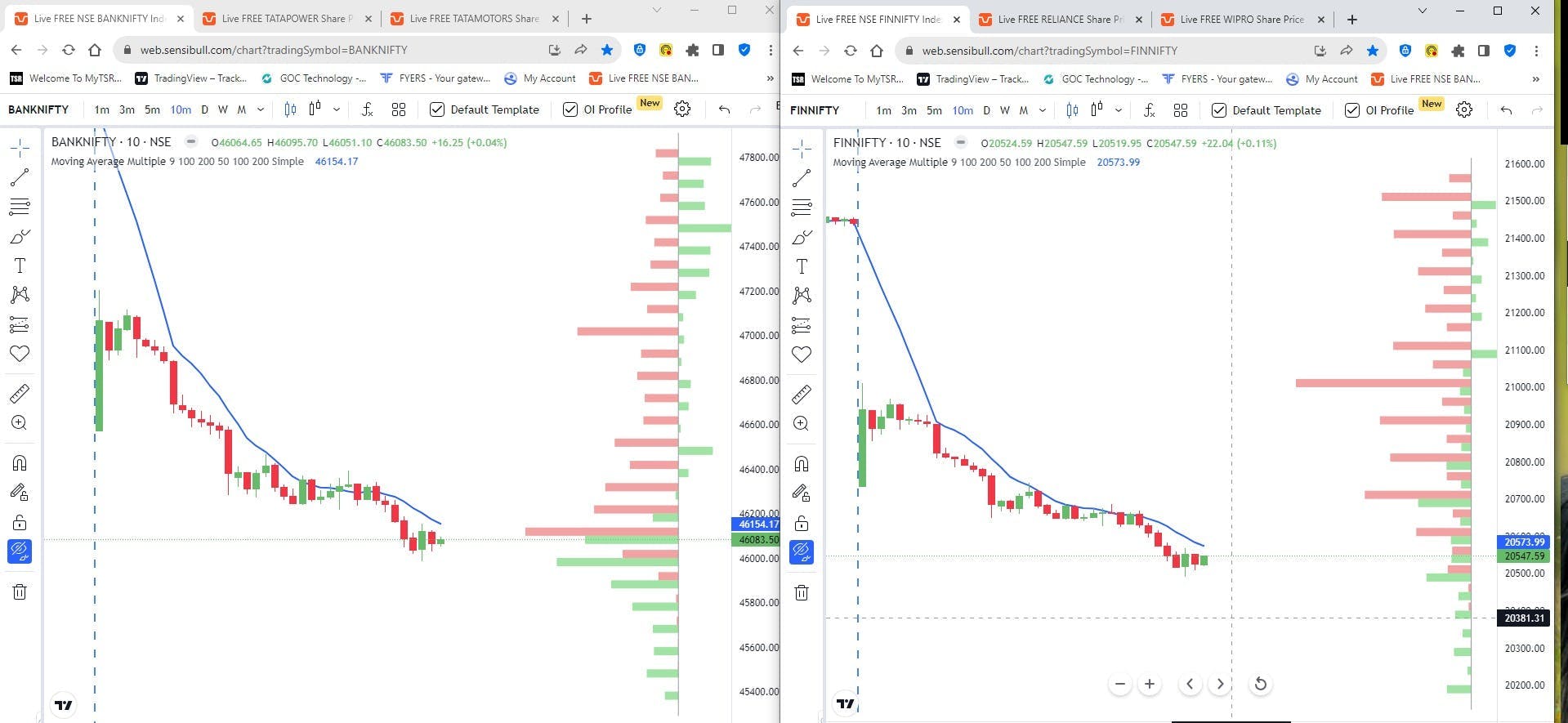The width and height of the screenshot is (1568, 723).
Task: Open layout grid selector in FINNIFTY toolbar
Action: pyautogui.click(x=1181, y=110)
